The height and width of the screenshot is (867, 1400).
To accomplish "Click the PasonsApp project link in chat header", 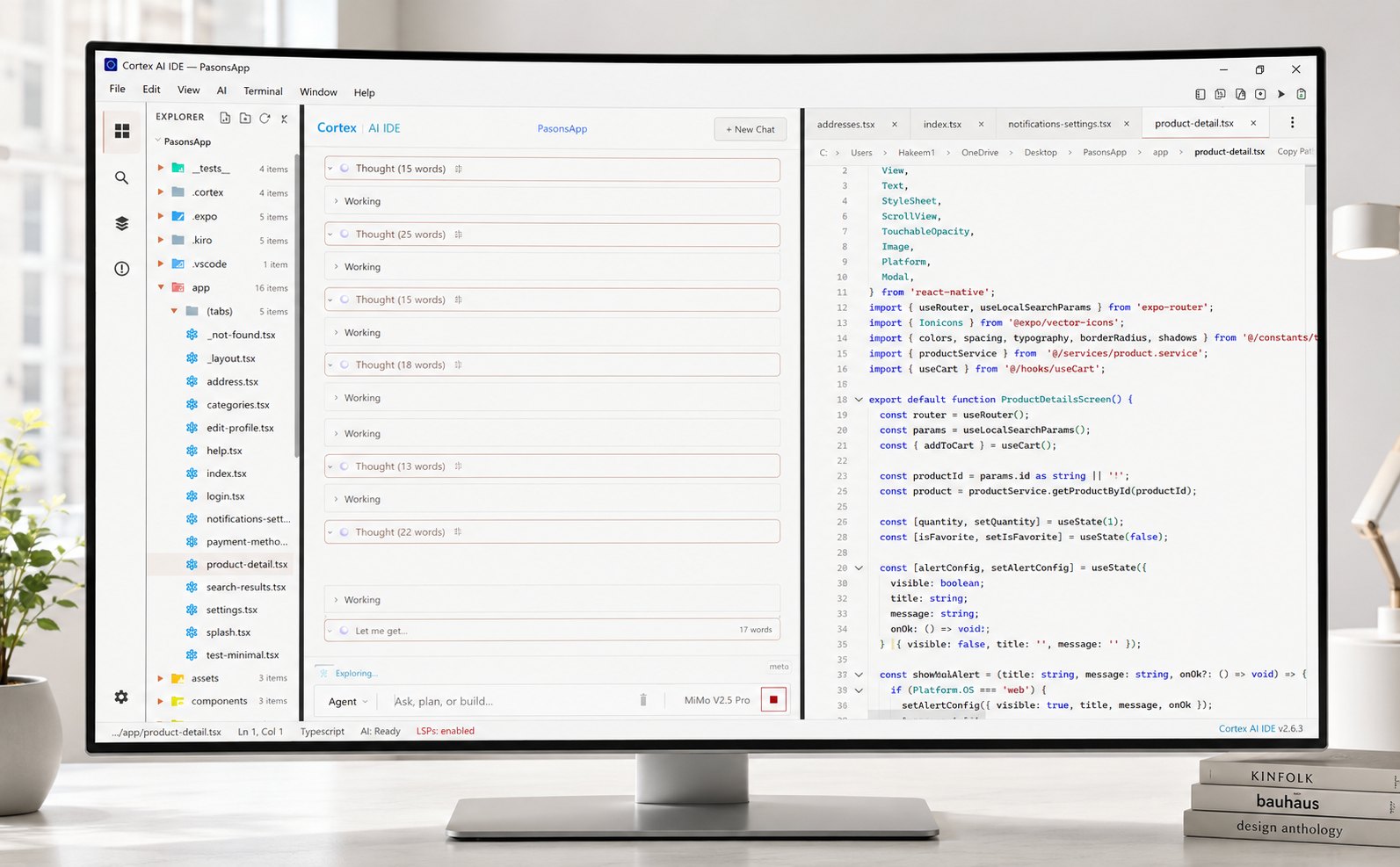I will point(562,128).
